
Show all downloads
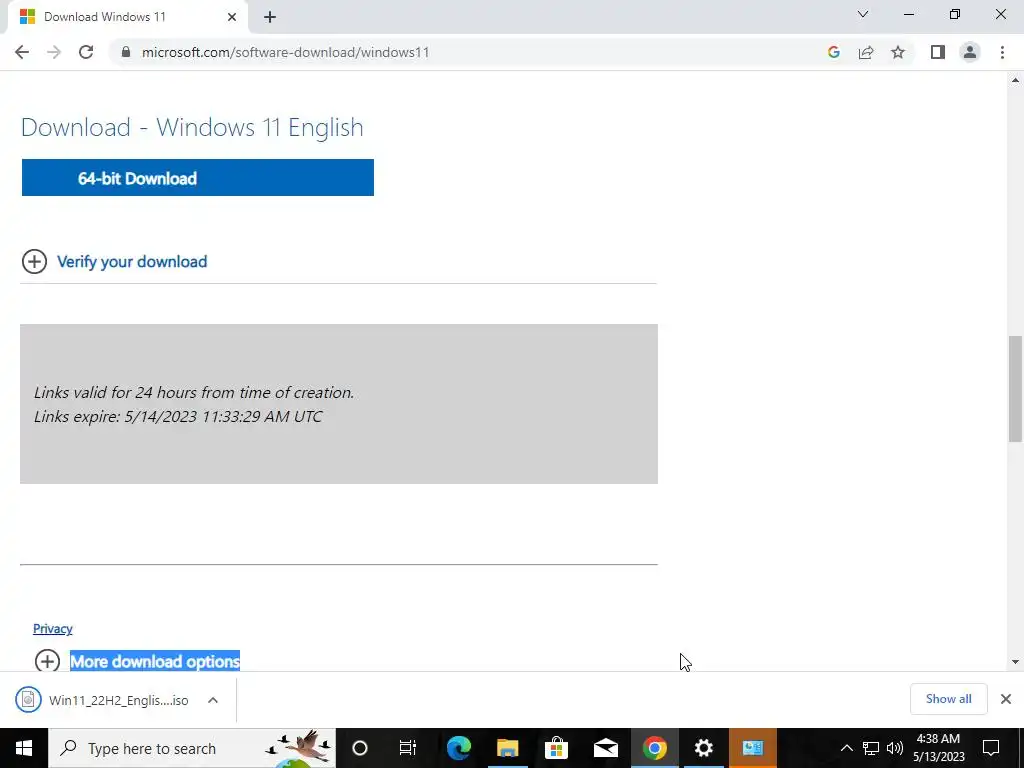948,699
